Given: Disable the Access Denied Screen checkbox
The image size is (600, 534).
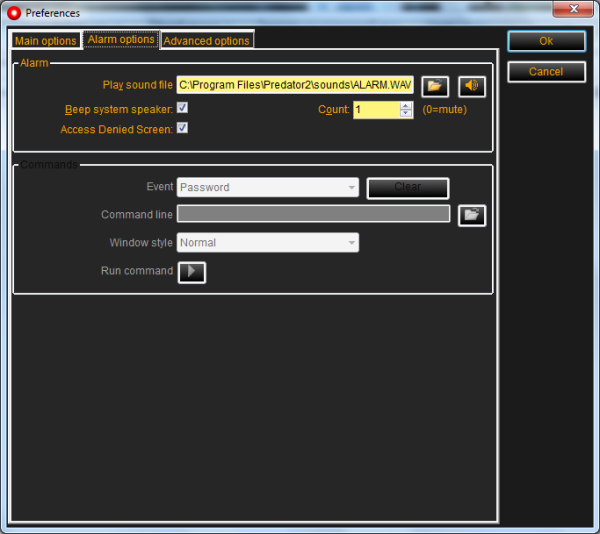Looking at the screenshot, I should [x=183, y=128].
